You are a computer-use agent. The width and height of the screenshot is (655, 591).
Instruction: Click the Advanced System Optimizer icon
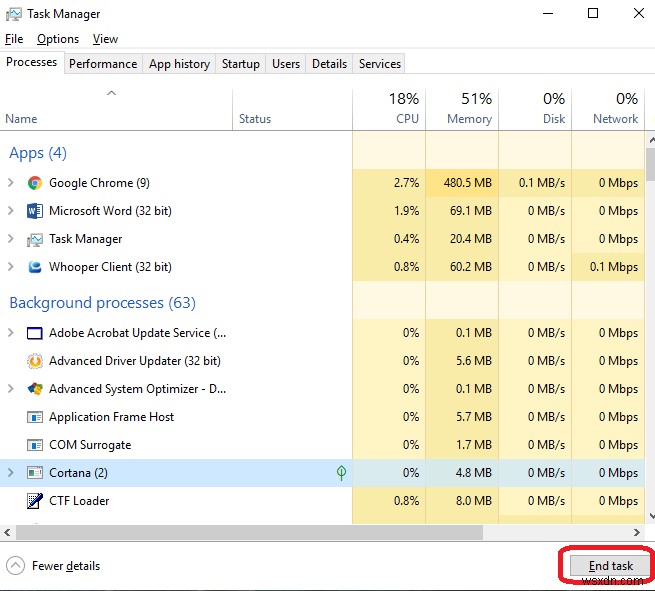pos(35,389)
